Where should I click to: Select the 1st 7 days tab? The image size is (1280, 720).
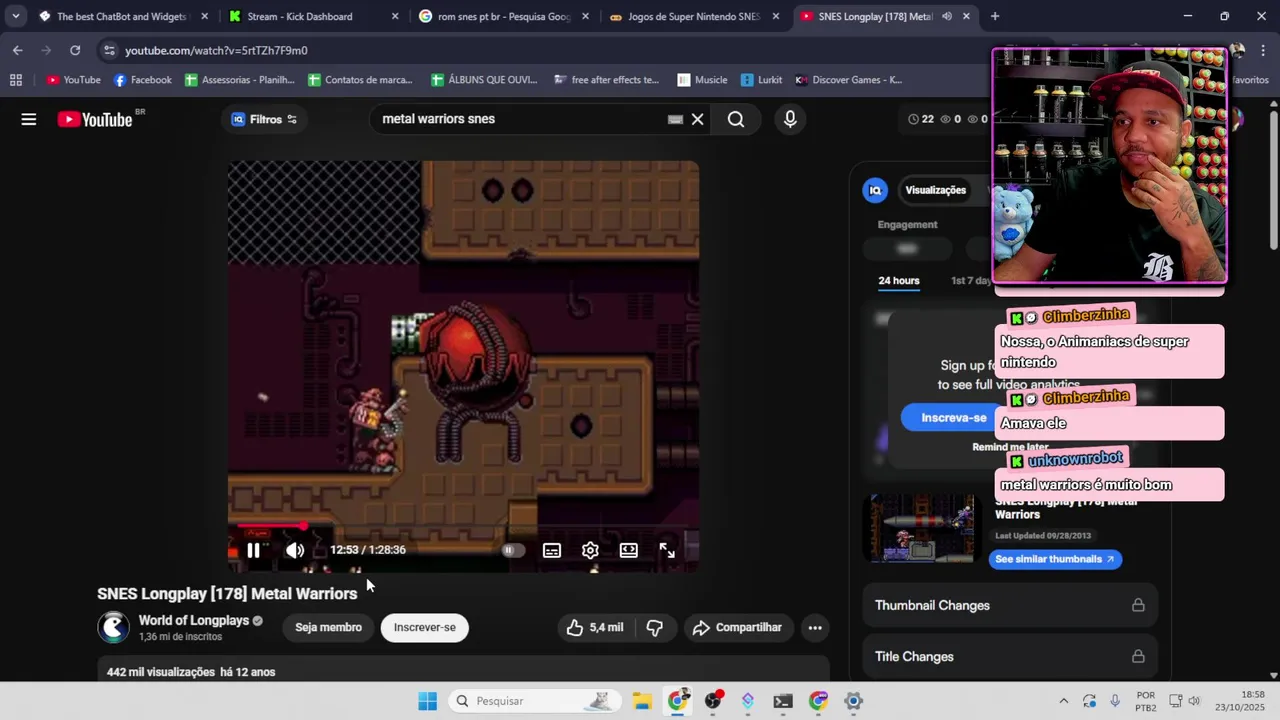tap(970, 280)
